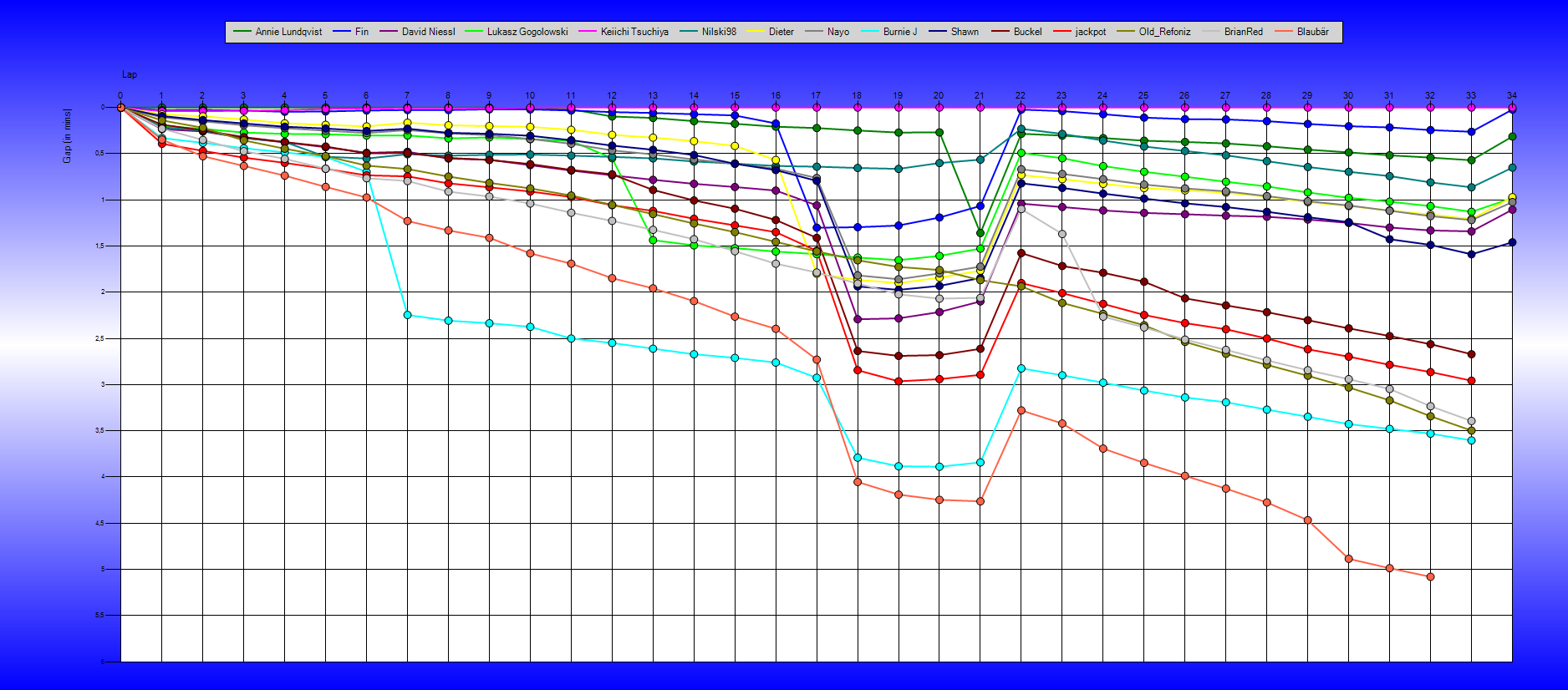The height and width of the screenshot is (690, 1568).
Task: Click lap number 13 on top axis
Action: (x=653, y=95)
